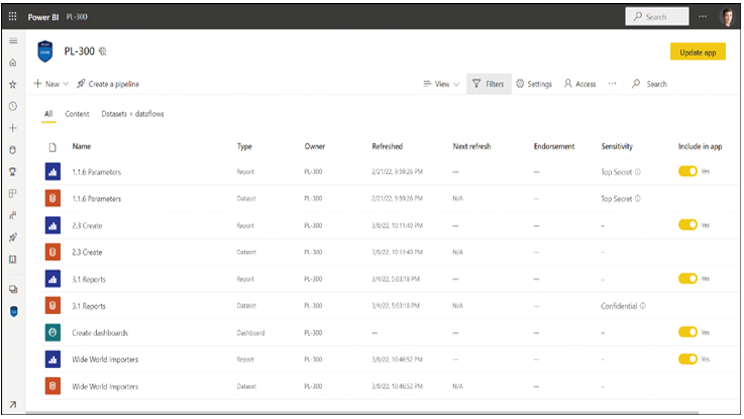The width and height of the screenshot is (744, 419).
Task: Switch to Datasets + dataflows tab
Action: (x=132, y=114)
